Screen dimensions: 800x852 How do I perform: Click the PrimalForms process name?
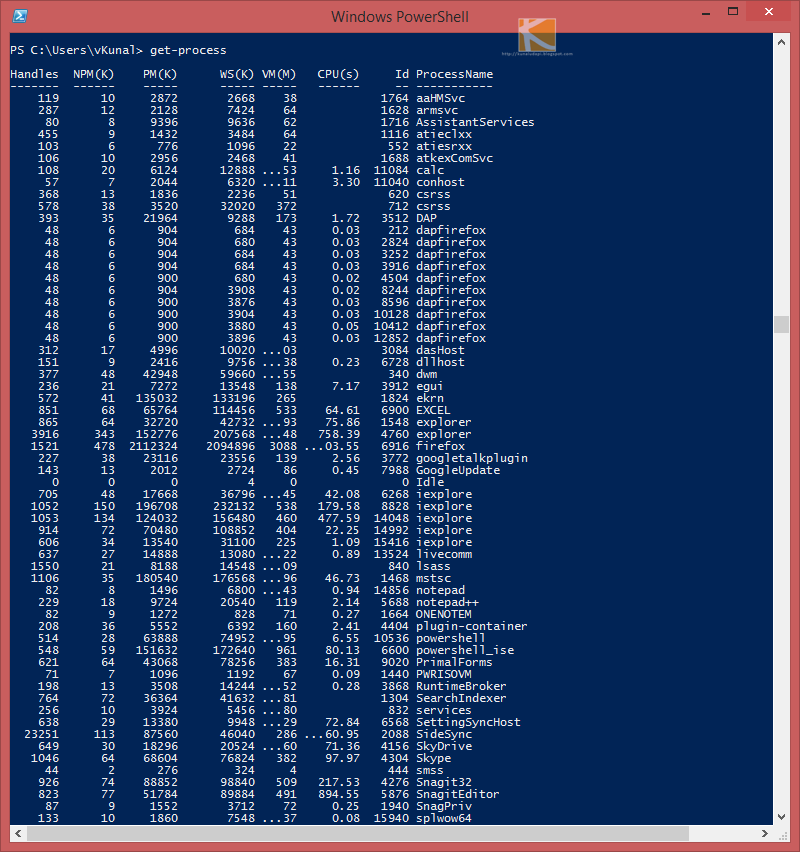tap(454, 662)
